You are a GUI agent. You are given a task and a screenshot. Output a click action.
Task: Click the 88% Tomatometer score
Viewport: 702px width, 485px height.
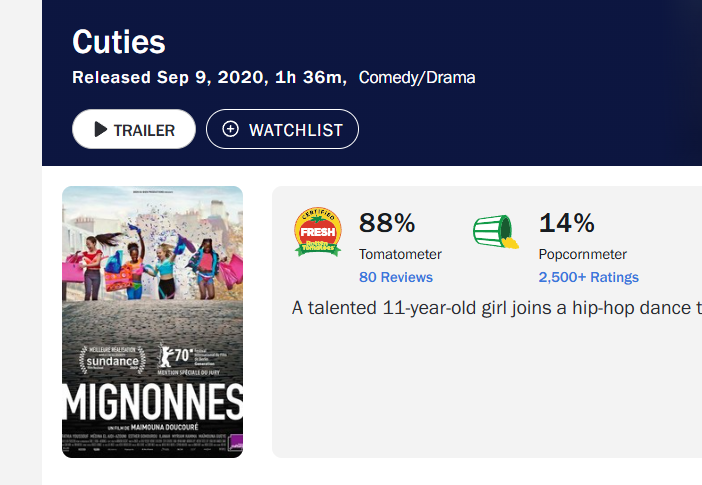387,222
